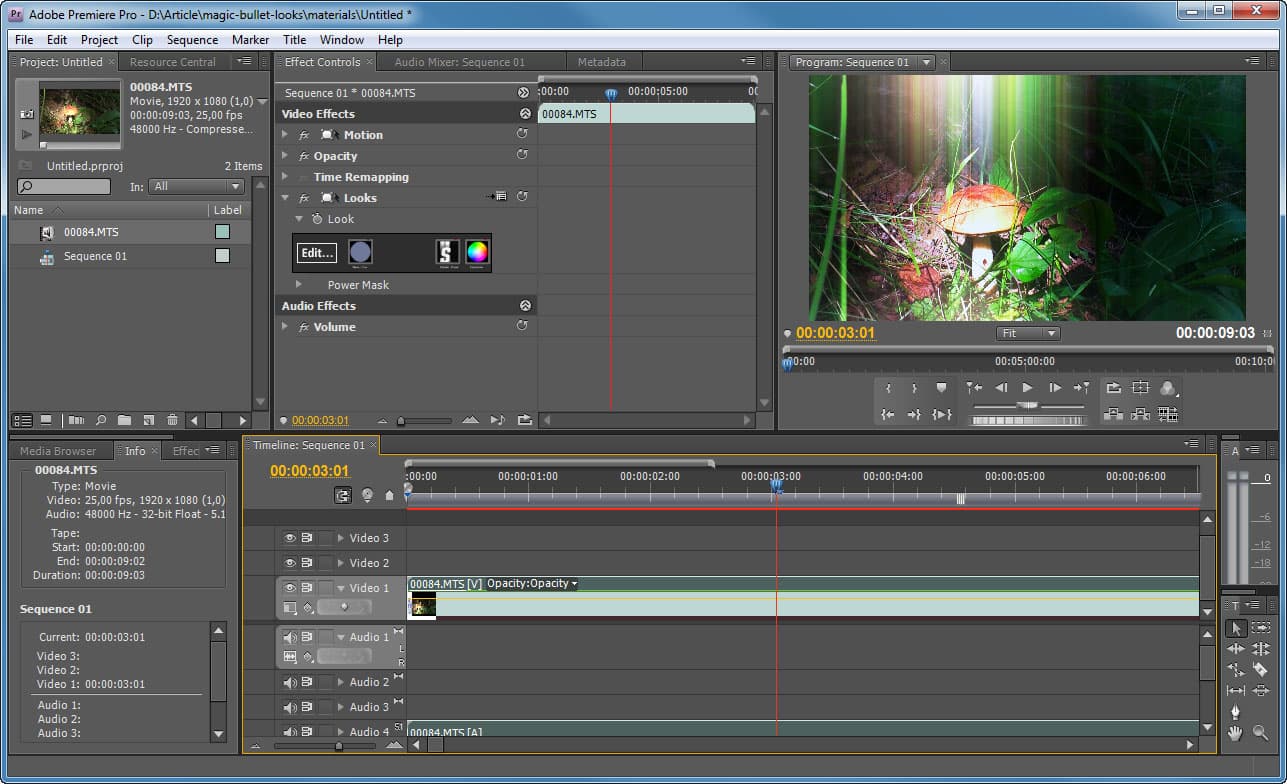
Task: Expand the Motion effect properties
Action: [285, 135]
